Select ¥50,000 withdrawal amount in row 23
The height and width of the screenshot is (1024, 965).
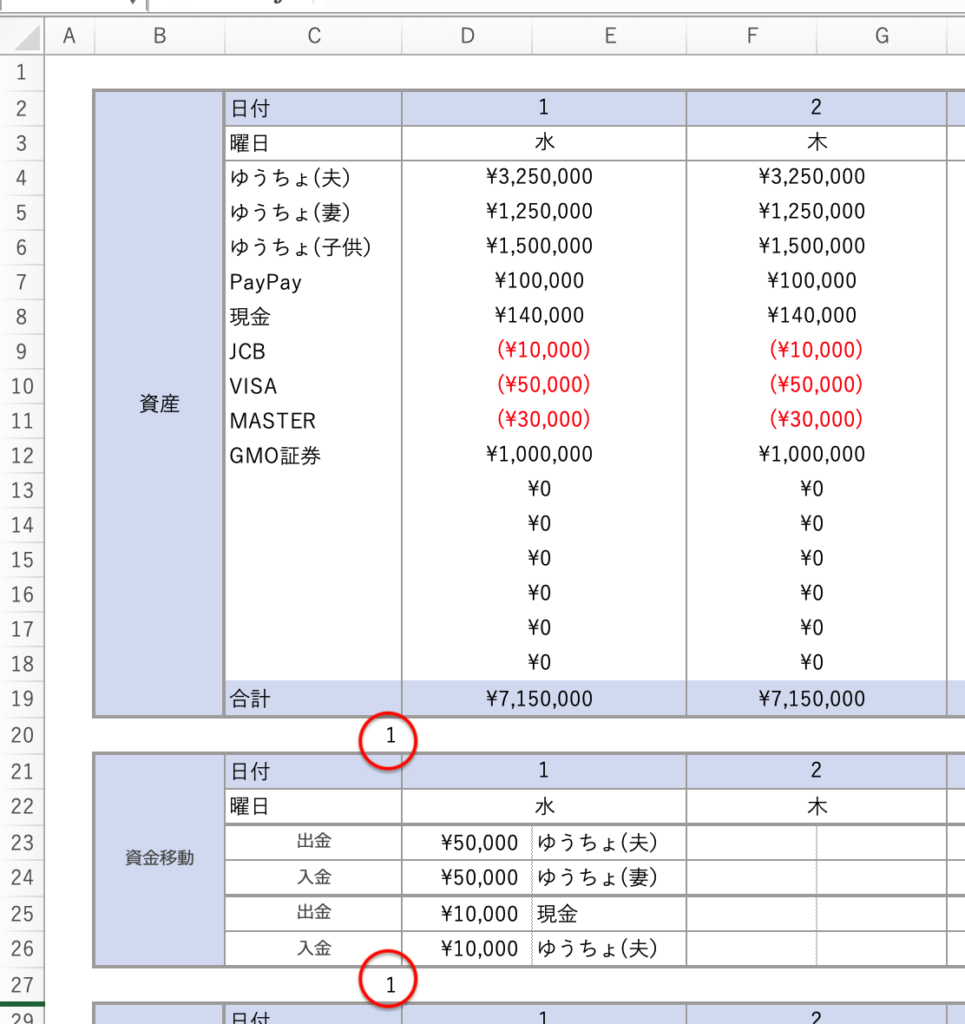(x=479, y=843)
